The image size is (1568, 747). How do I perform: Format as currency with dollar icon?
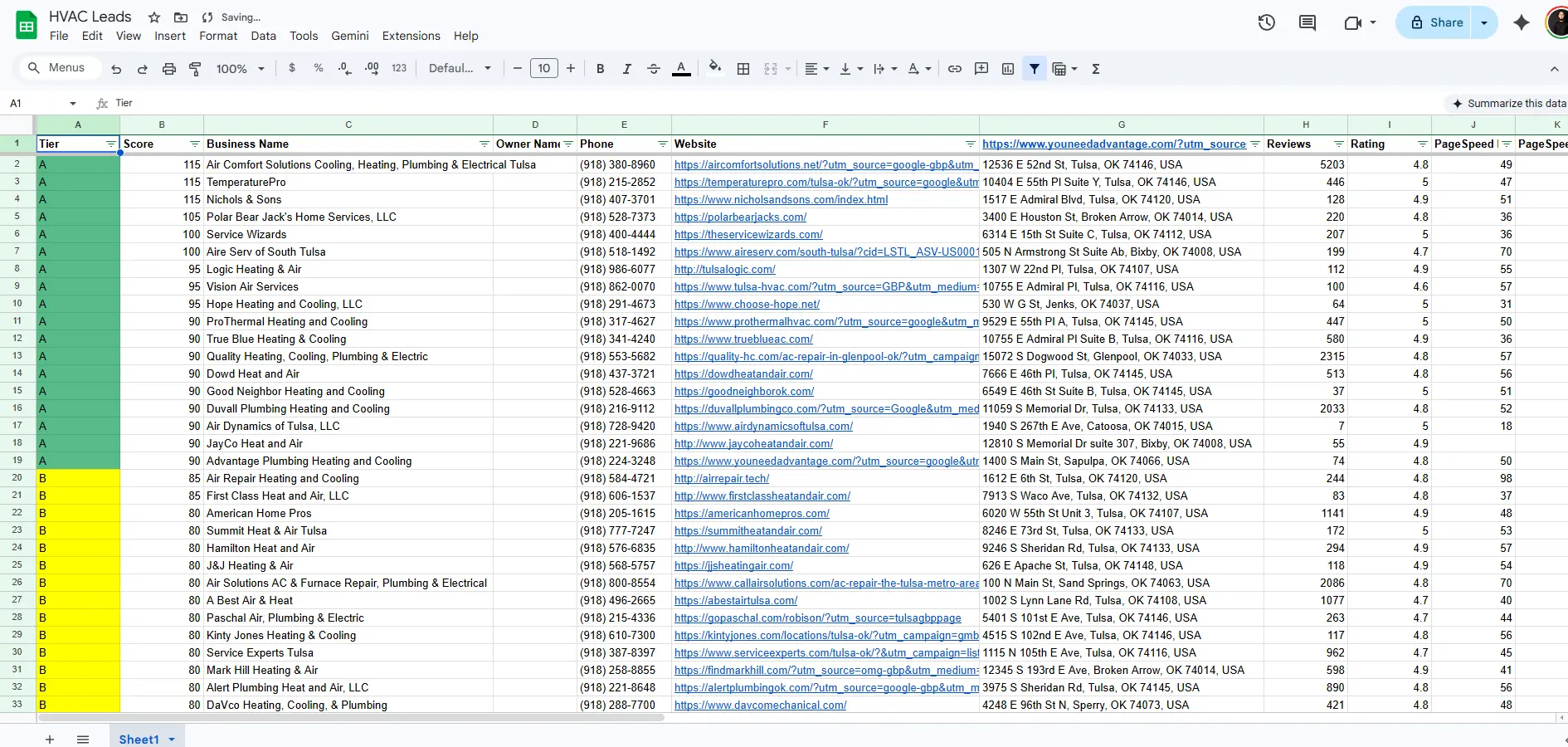[x=292, y=68]
